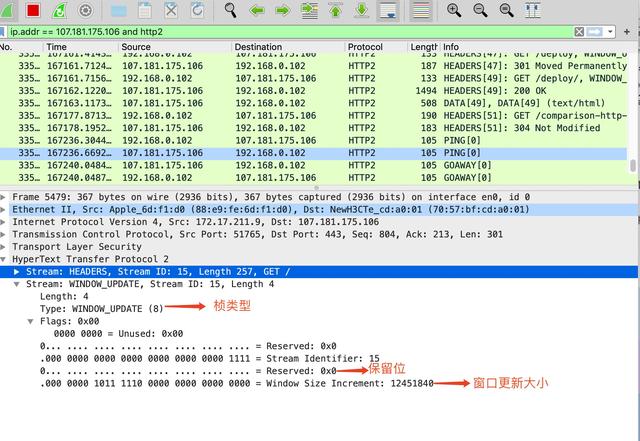
Task: Sort by the Source column header
Action: coord(175,47)
